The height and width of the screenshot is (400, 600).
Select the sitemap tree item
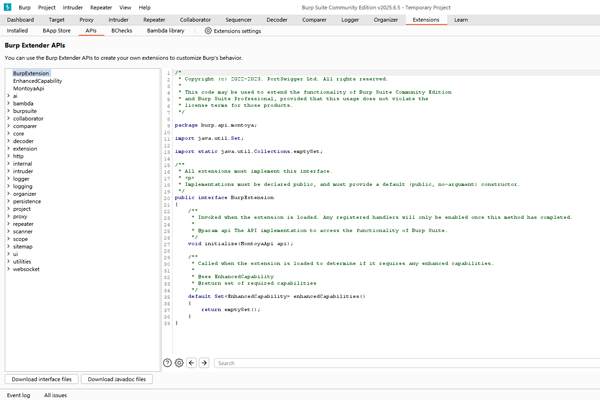(23, 247)
